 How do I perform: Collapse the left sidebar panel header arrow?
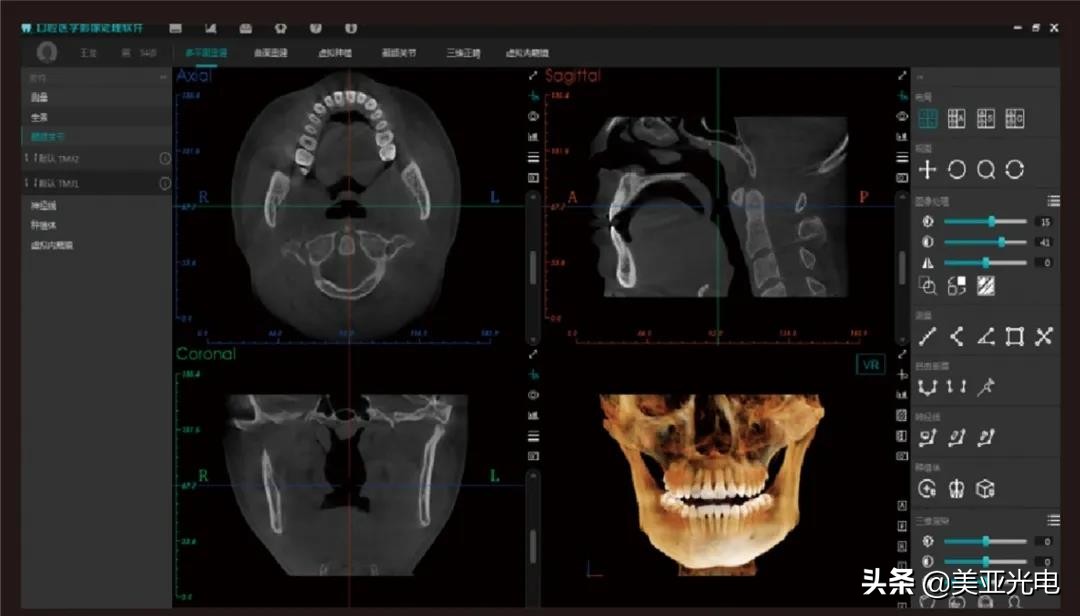point(163,77)
